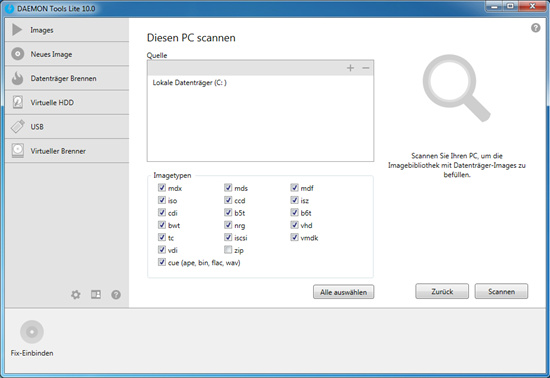Click the Datenträger Brennen flame icon

coord(17,78)
